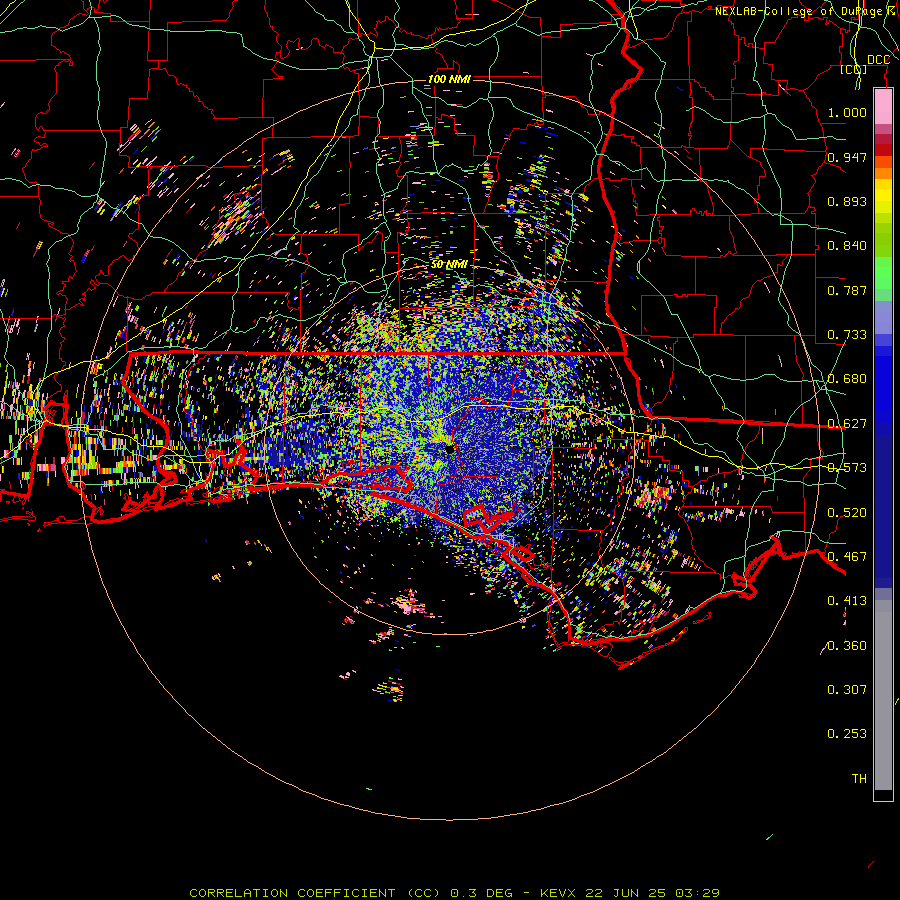Pick the gray band of the color scale
This screenshot has width=900, height=900.
tap(883, 695)
